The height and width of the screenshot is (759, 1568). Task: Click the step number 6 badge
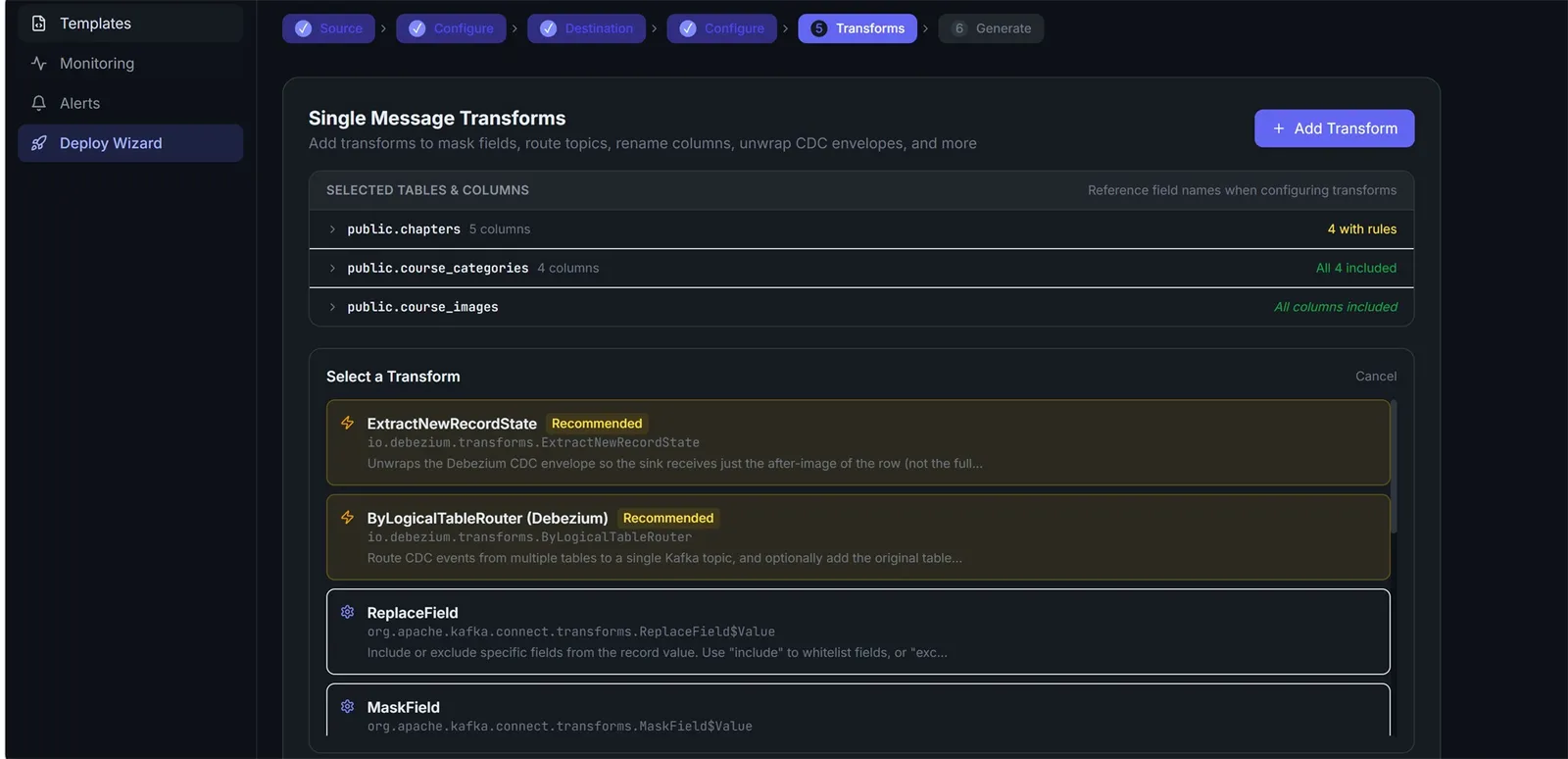click(959, 28)
